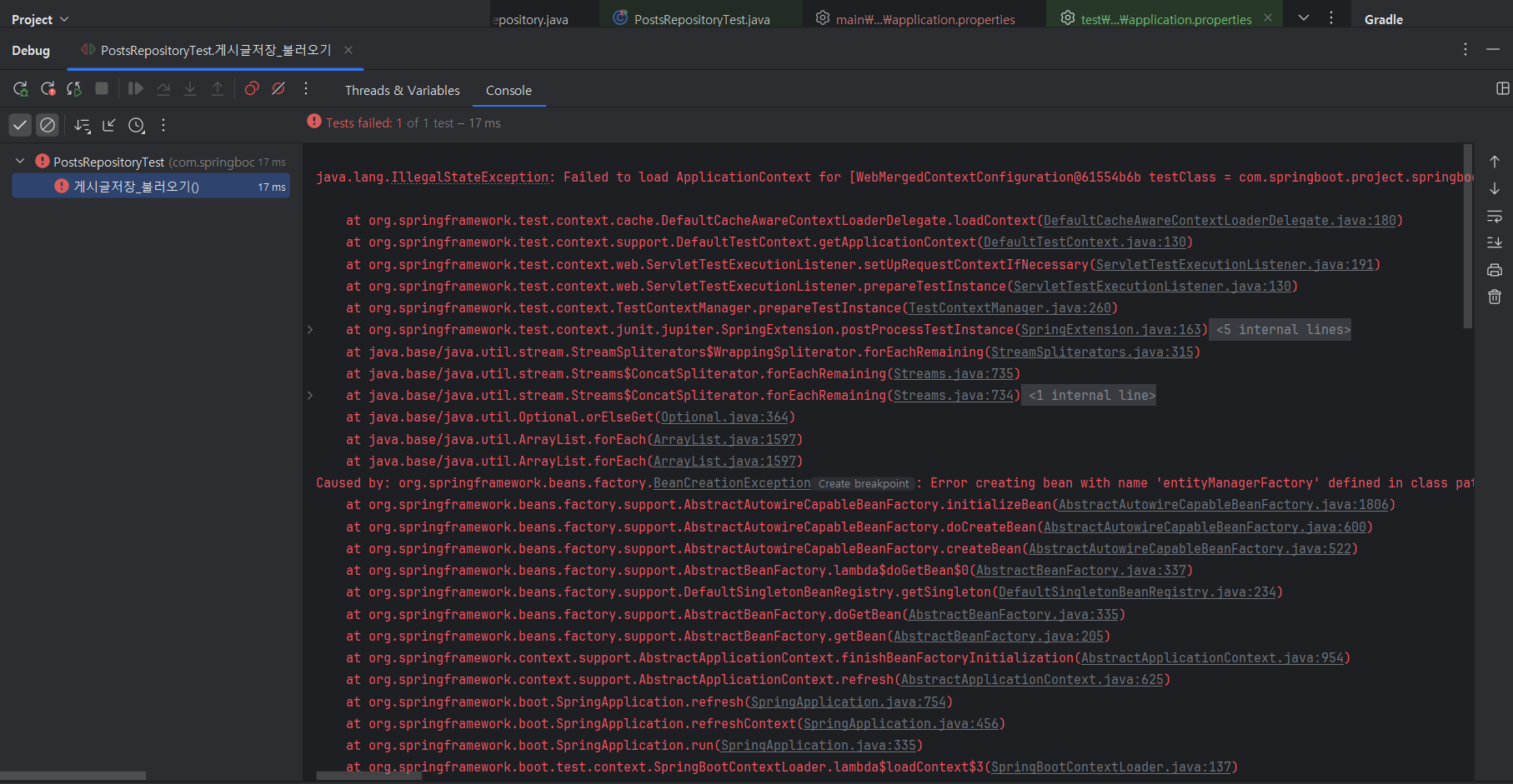Switch to PostsRepositoryTest.java editor tab

pos(701,19)
